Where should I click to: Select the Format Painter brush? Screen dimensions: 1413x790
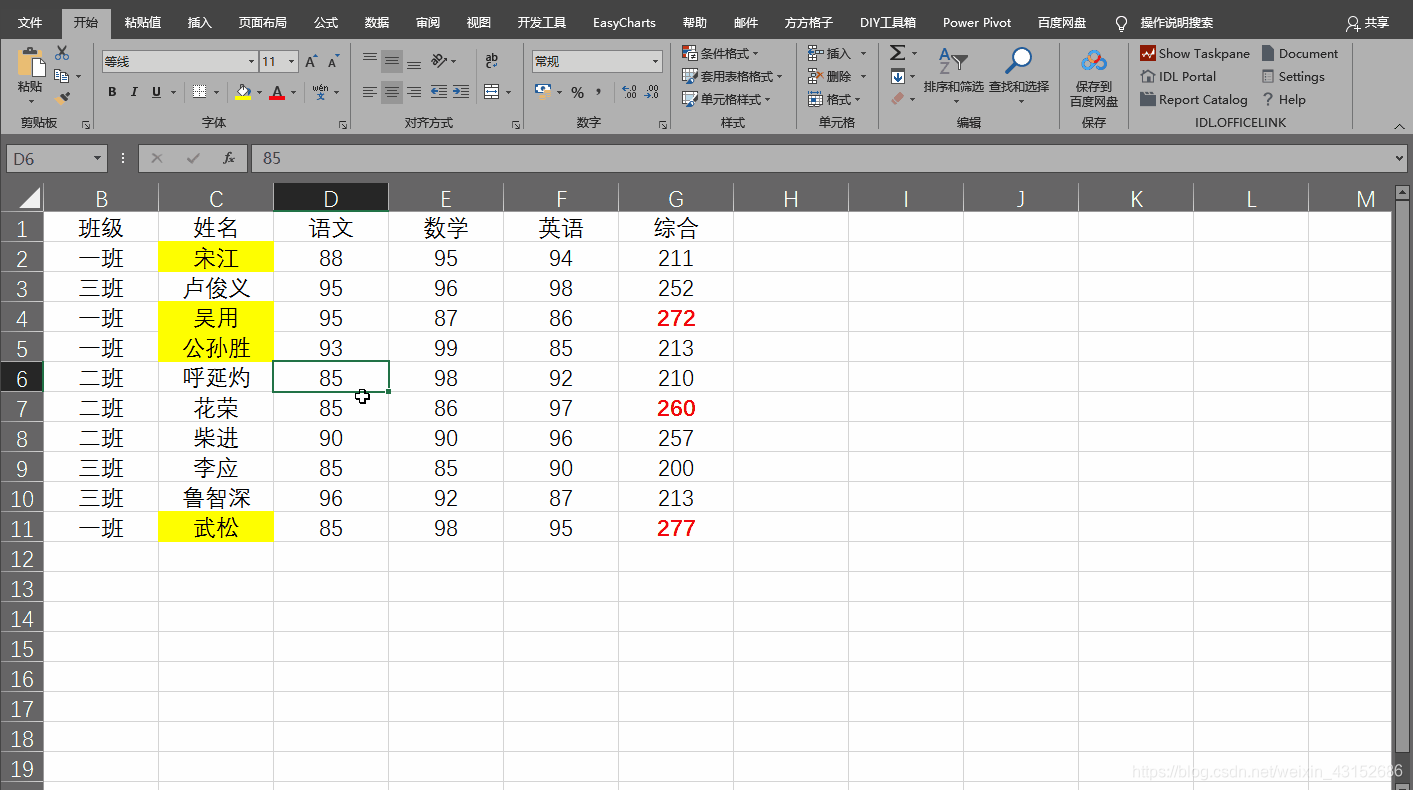[62, 98]
